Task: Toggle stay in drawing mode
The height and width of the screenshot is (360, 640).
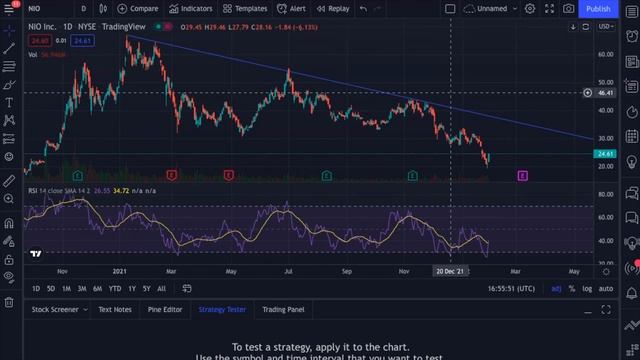Action: tap(9, 242)
